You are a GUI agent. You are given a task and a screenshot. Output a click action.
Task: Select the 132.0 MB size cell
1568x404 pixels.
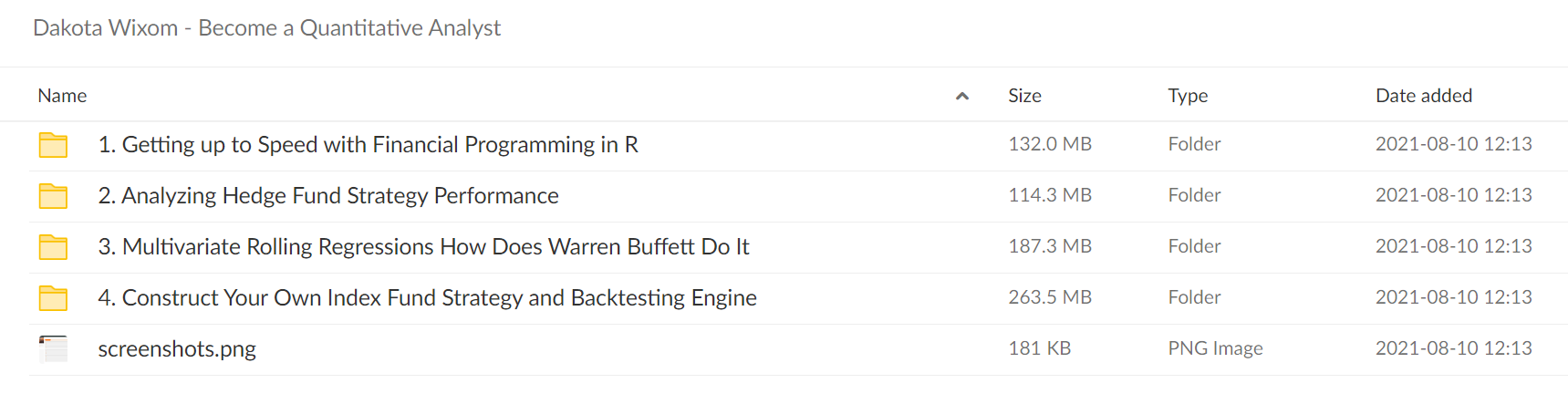click(x=1050, y=144)
